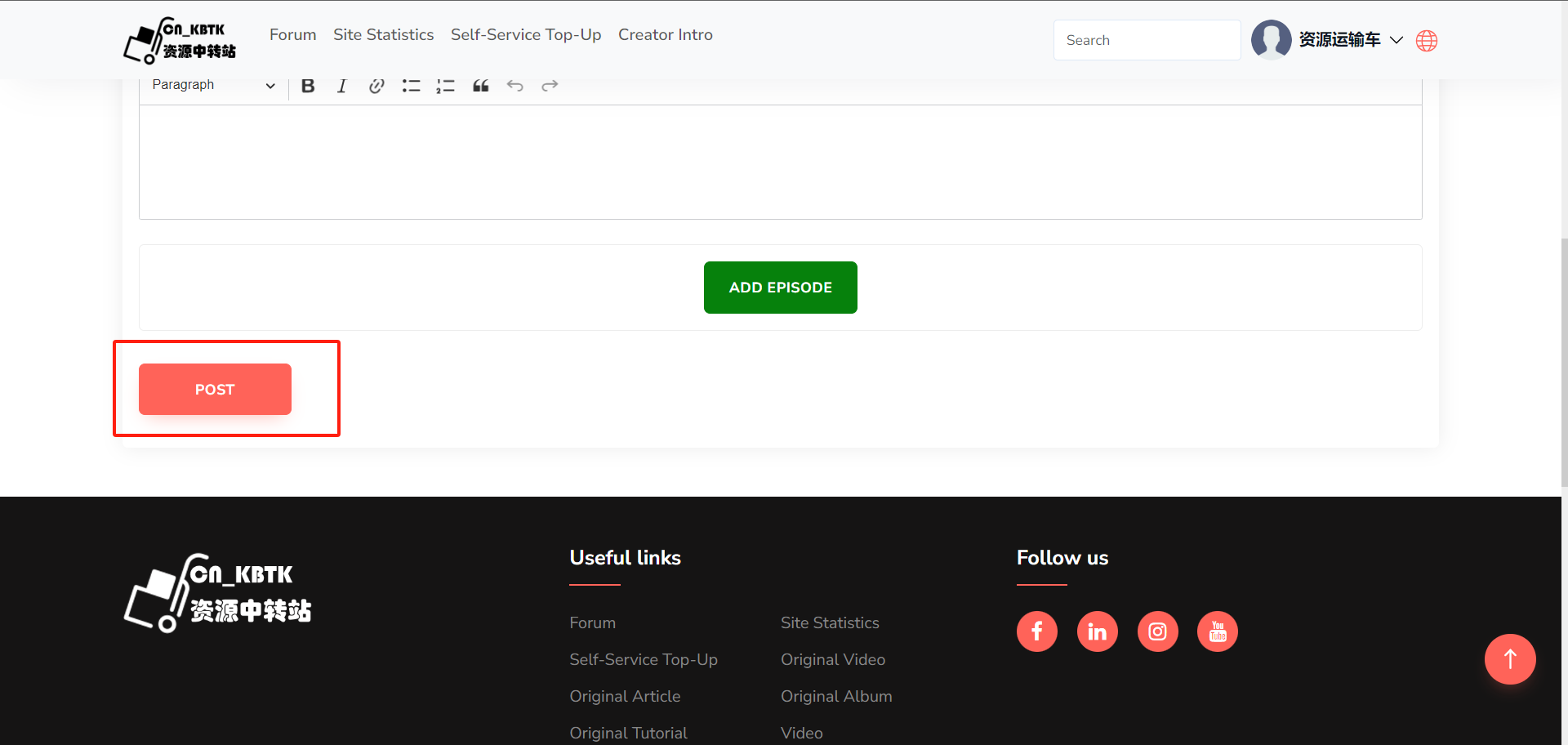
Task: Redo the last editor change
Action: click(550, 86)
